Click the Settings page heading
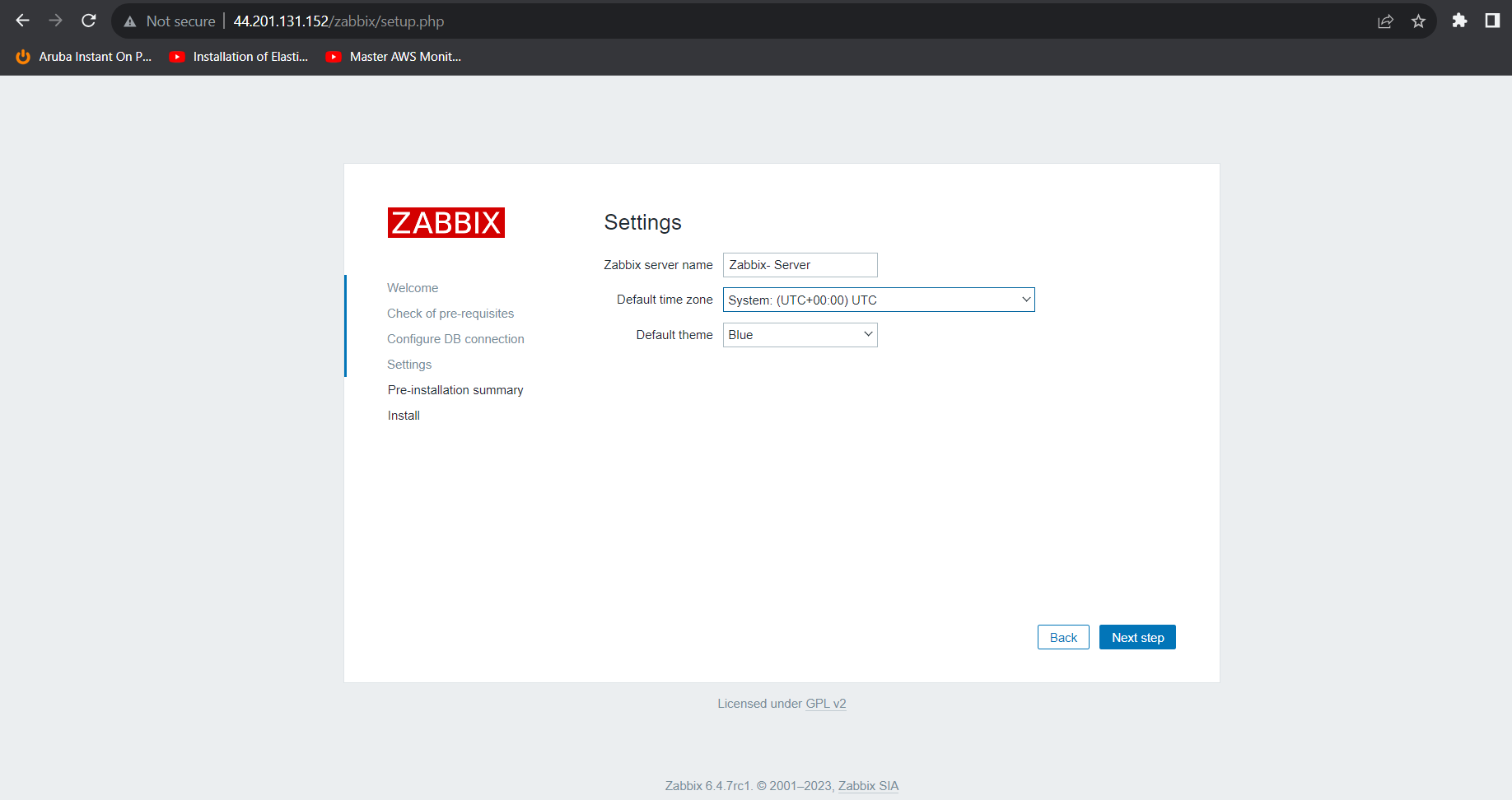Image resolution: width=1512 pixels, height=800 pixels. tap(642, 222)
